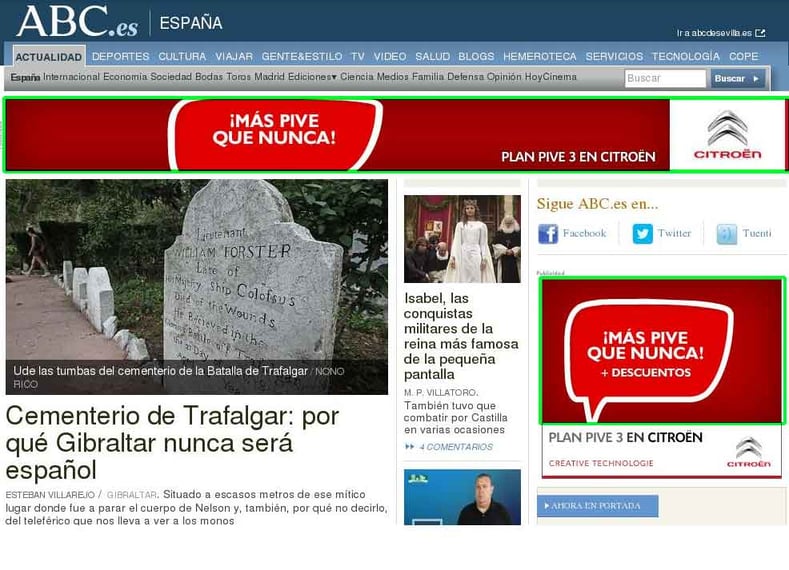Navigate to SALUD
The width and height of the screenshot is (789, 570).
click(x=433, y=56)
